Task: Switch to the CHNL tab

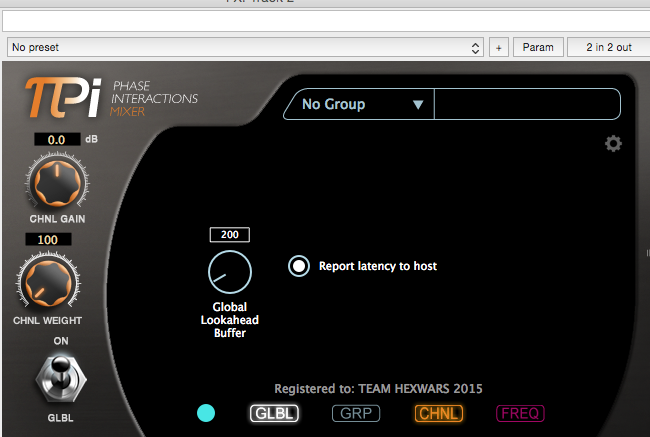Action: tap(439, 413)
